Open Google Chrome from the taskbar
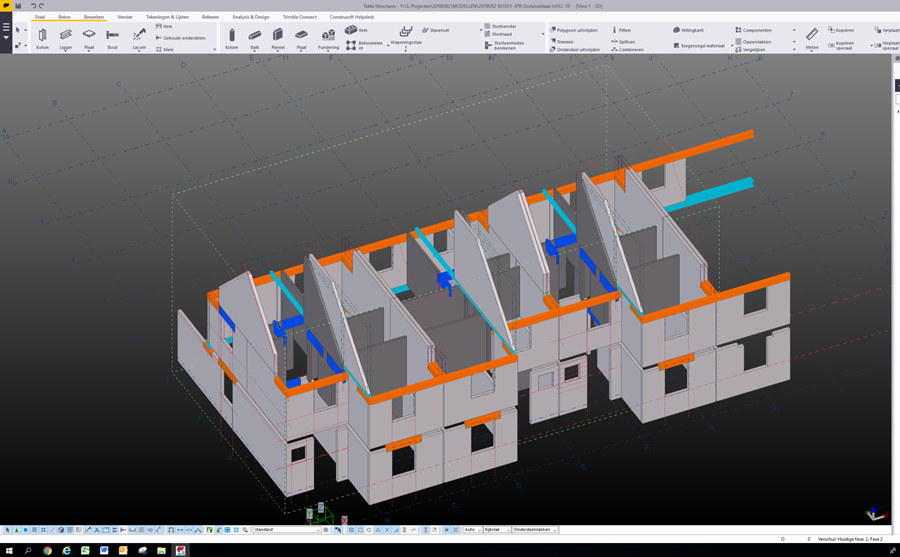The height and width of the screenshot is (557, 900). click(47, 551)
